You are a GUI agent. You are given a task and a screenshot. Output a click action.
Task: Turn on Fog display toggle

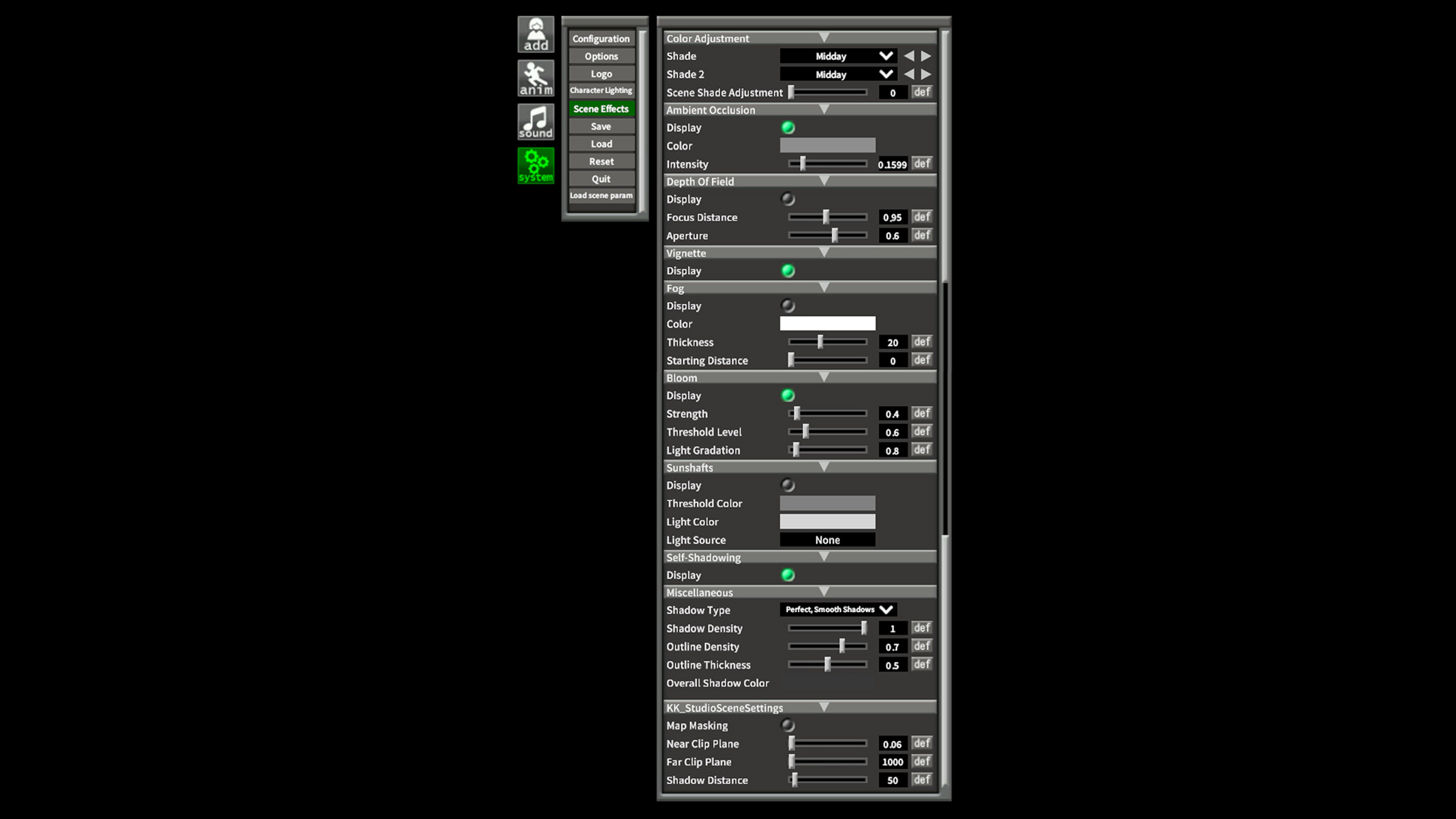point(788,306)
